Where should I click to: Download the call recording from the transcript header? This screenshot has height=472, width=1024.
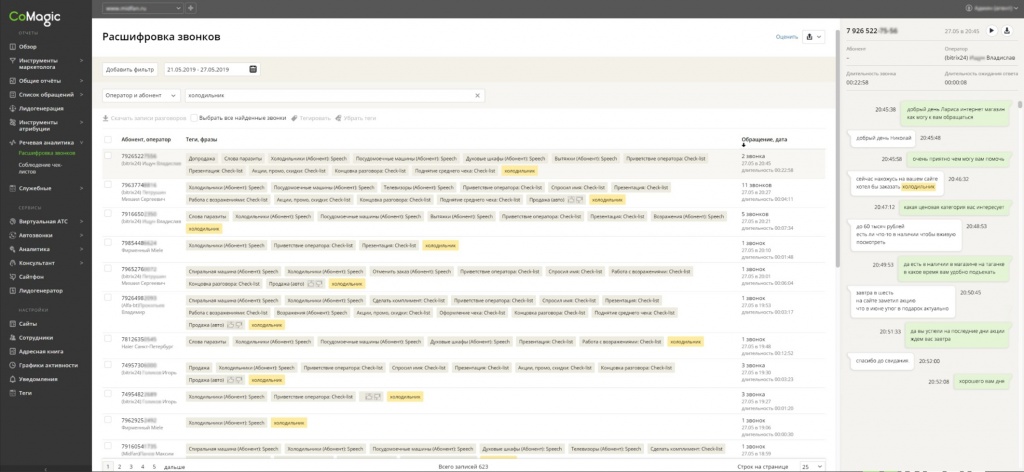pyautogui.click(x=1006, y=31)
